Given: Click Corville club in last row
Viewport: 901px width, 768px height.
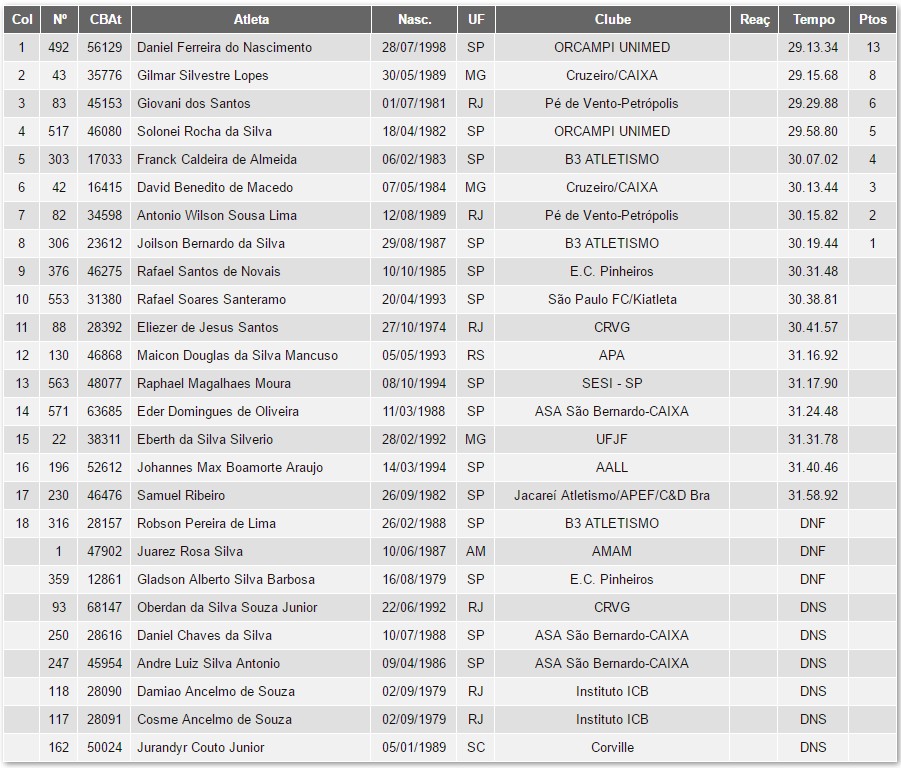Looking at the screenshot, I should 612,747.
